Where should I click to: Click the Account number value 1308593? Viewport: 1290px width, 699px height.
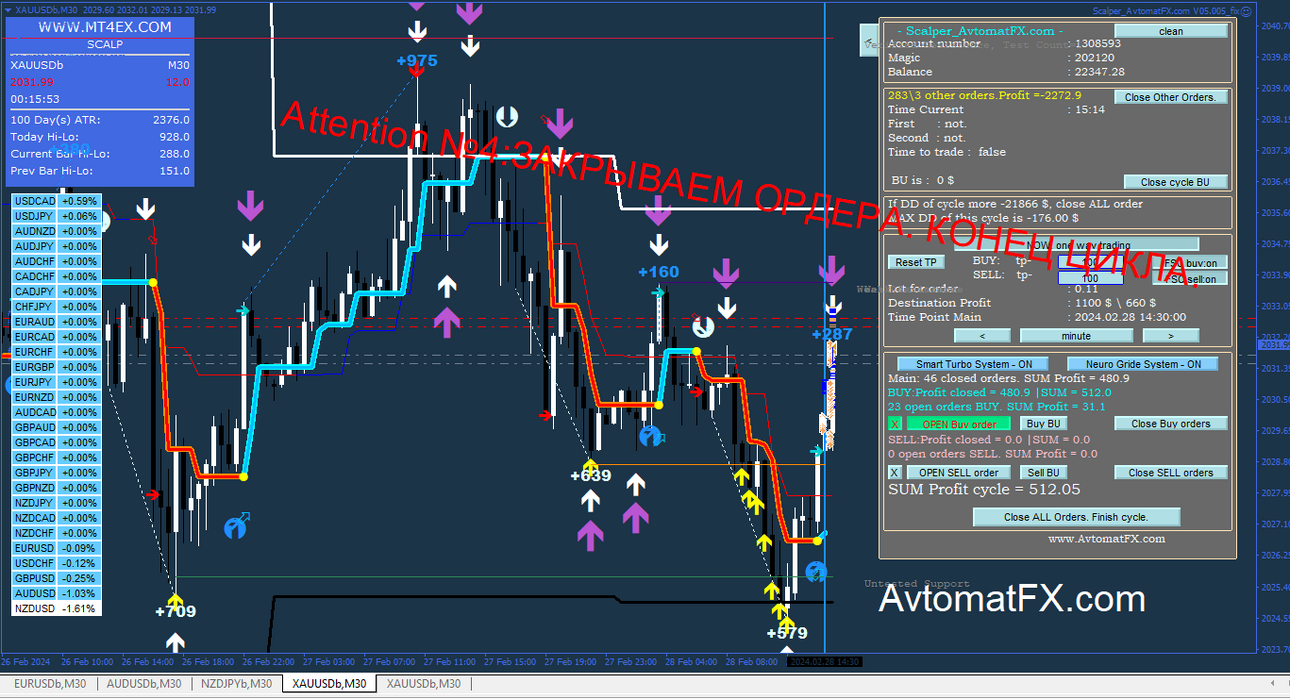tap(1097, 44)
